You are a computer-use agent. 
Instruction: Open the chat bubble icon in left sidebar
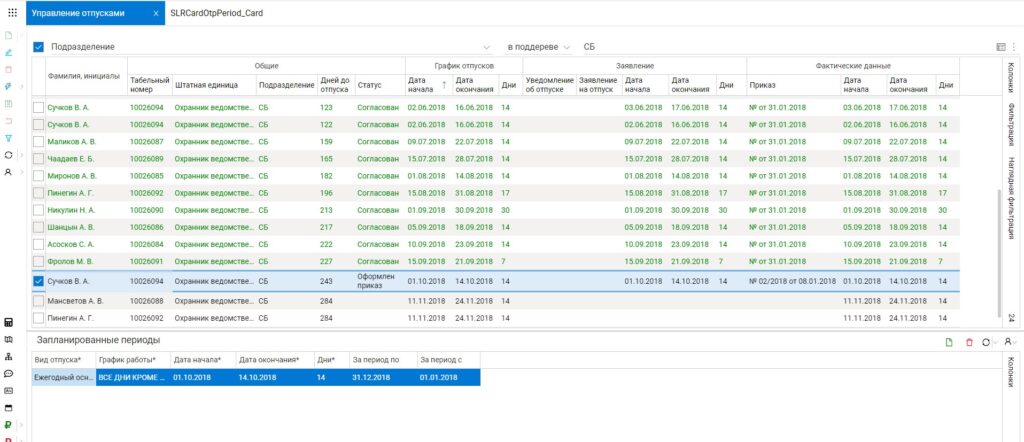coord(8,373)
